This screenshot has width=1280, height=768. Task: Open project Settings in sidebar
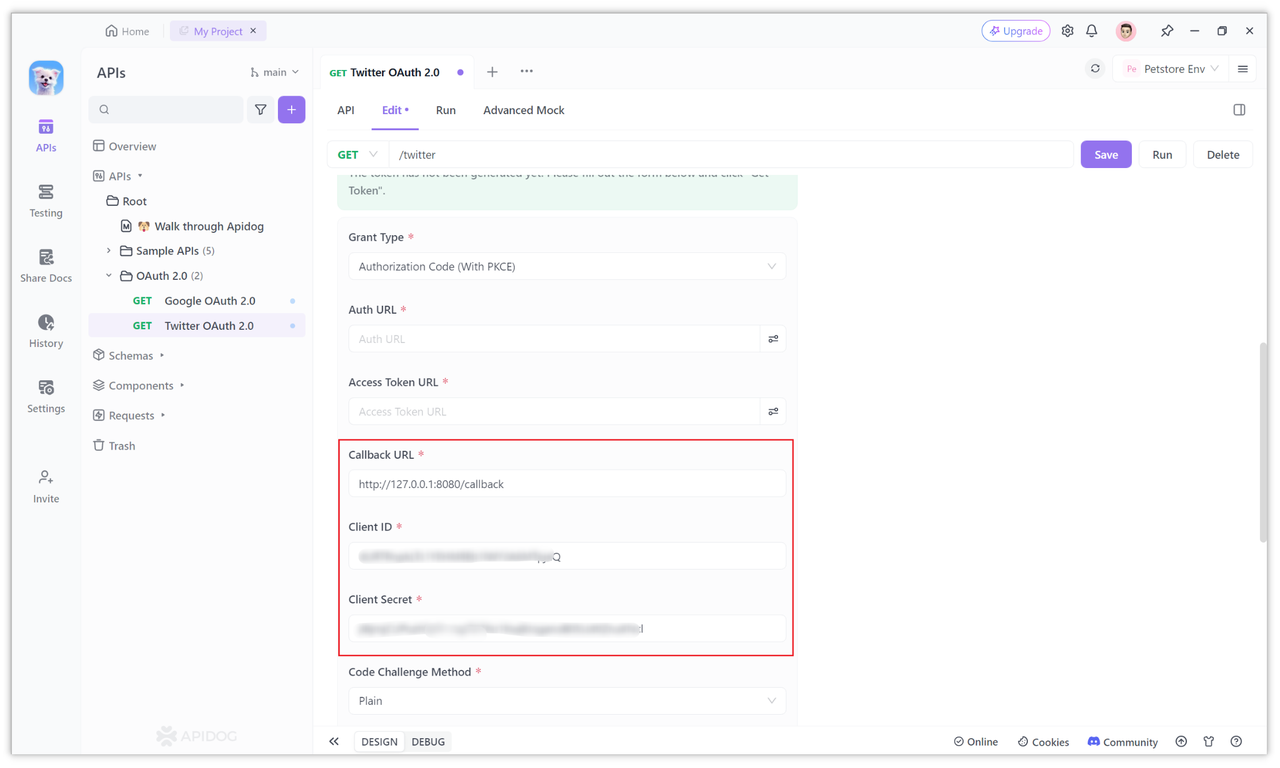46,396
